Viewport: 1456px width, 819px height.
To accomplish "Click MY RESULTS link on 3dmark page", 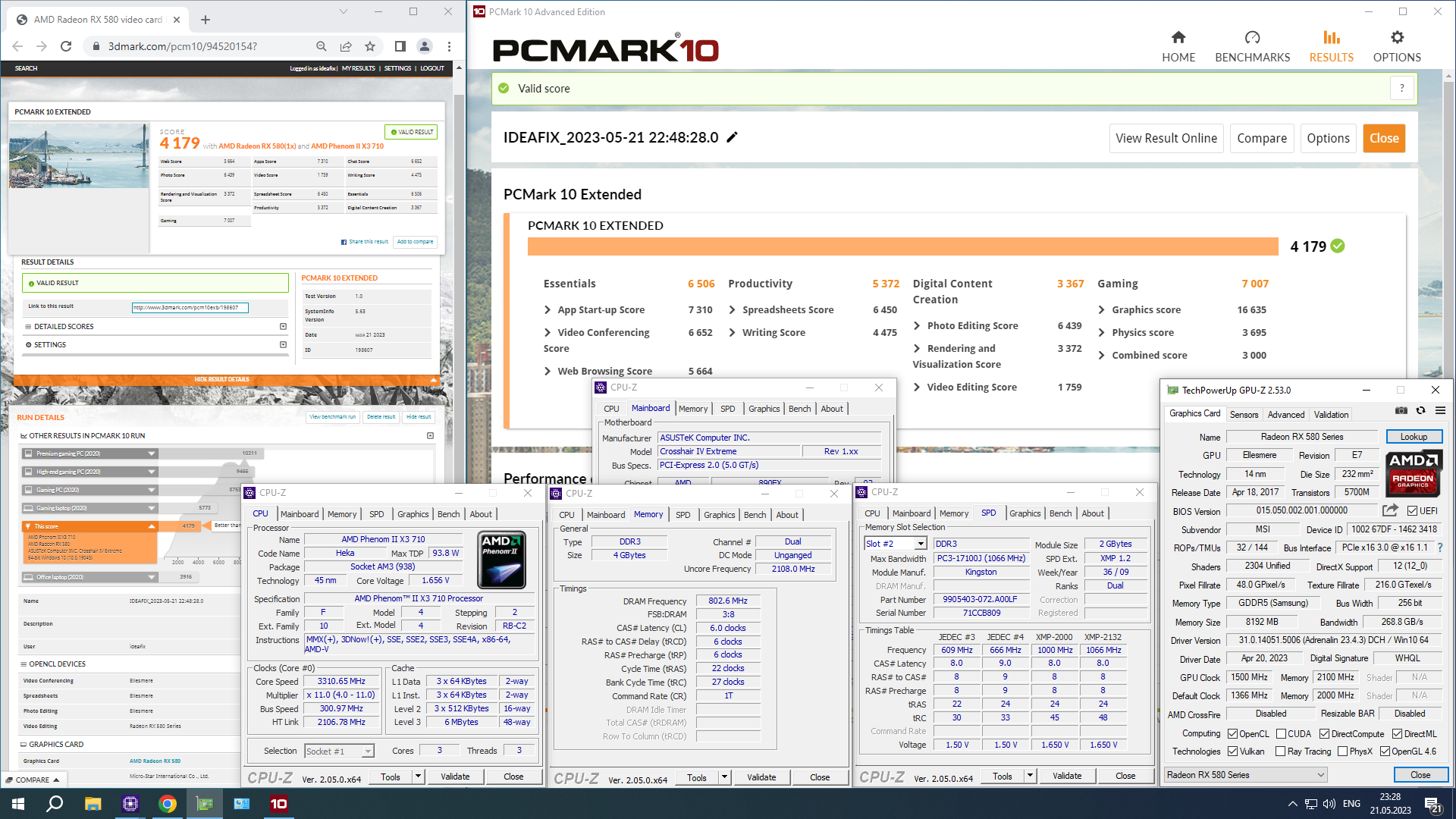I will pos(358,68).
